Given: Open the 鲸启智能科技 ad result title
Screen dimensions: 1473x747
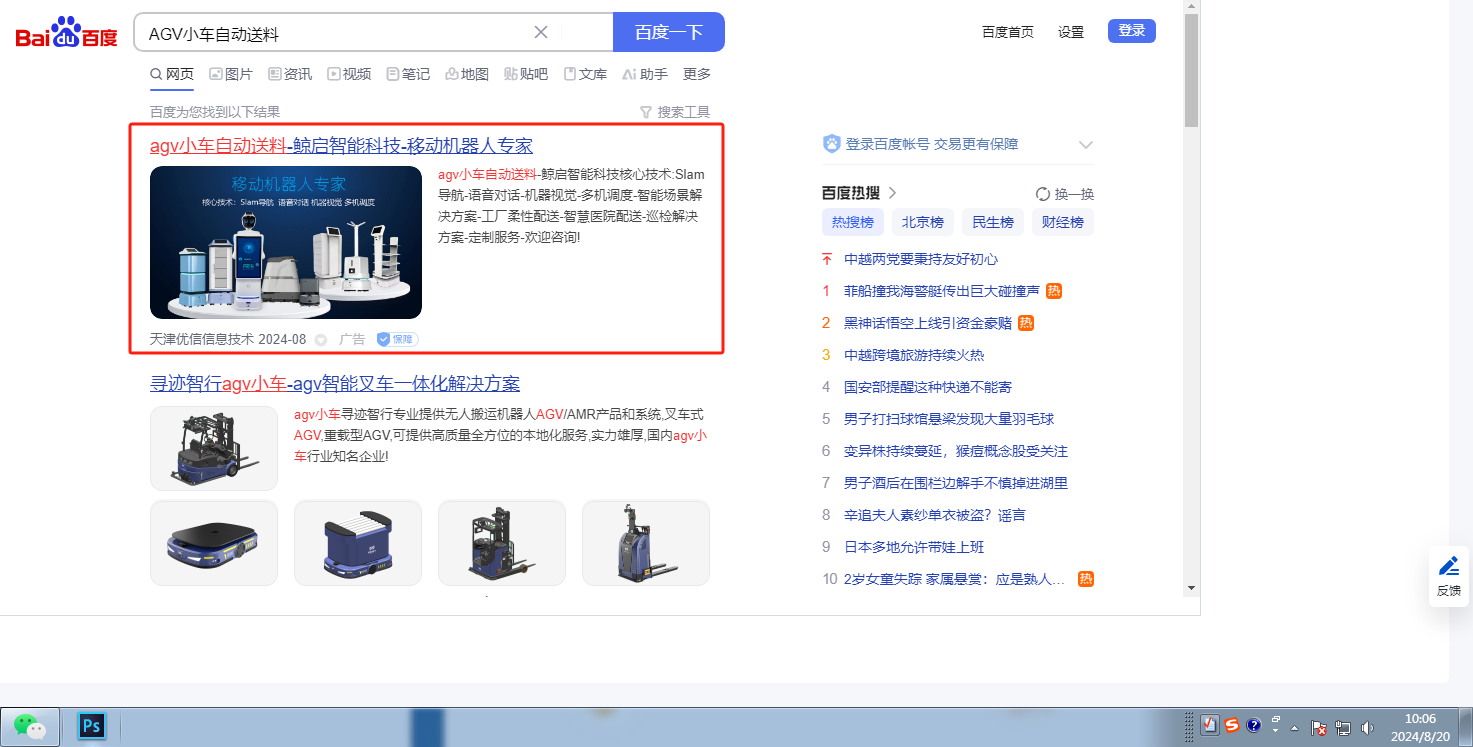Looking at the screenshot, I should click(x=341, y=146).
